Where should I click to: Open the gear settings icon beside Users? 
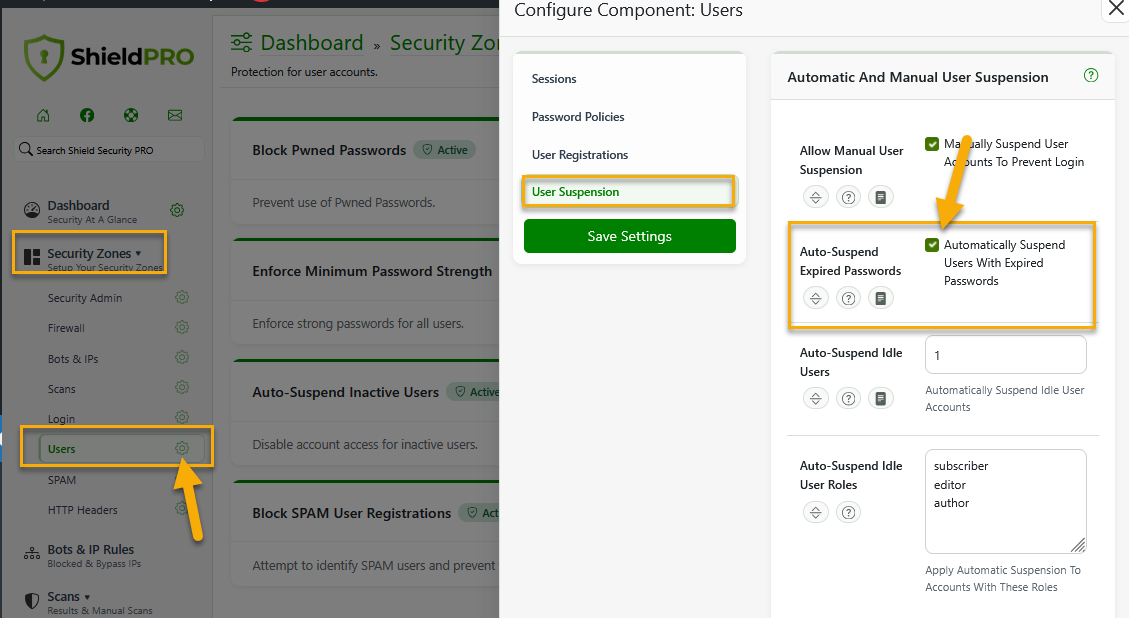182,449
